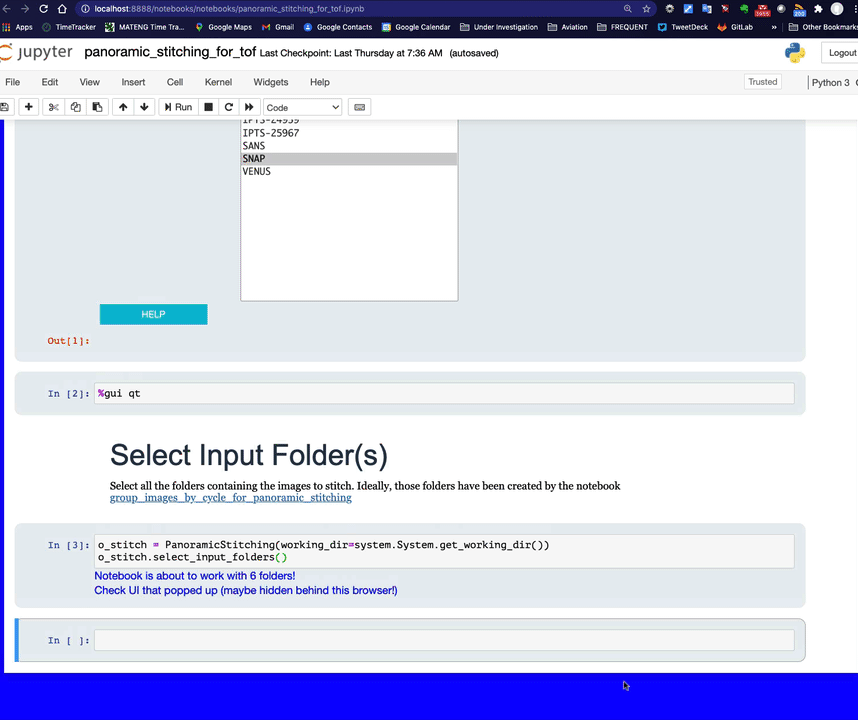Click into the empty code cell

pos(443,640)
